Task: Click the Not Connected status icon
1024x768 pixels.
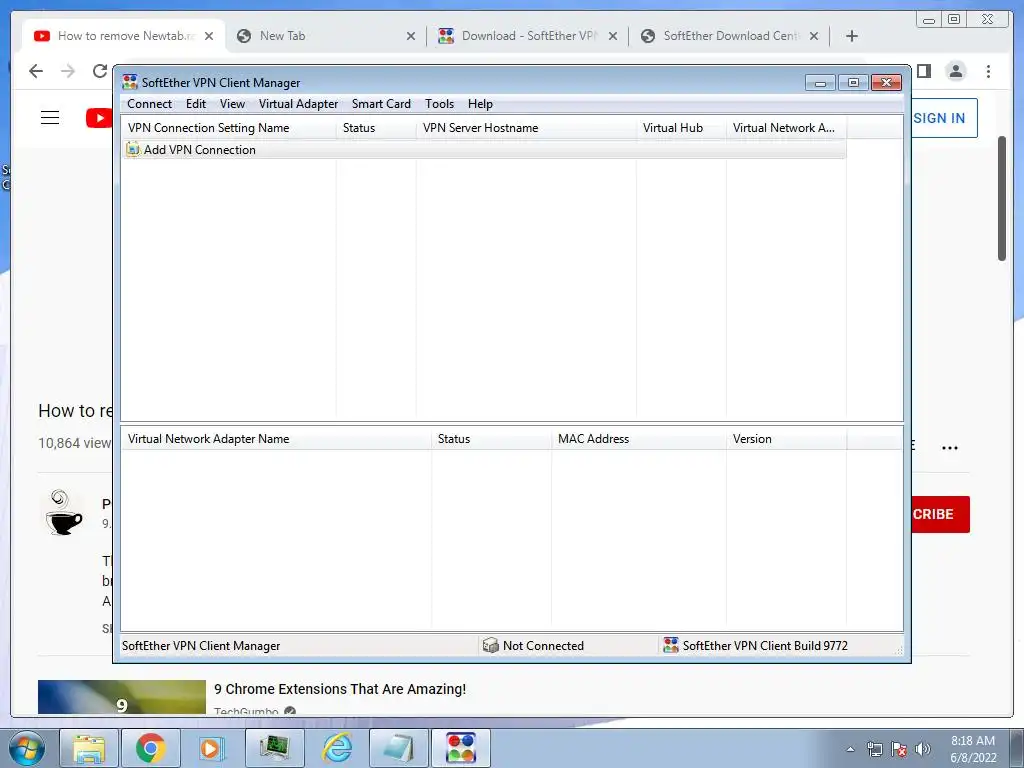Action: point(490,646)
